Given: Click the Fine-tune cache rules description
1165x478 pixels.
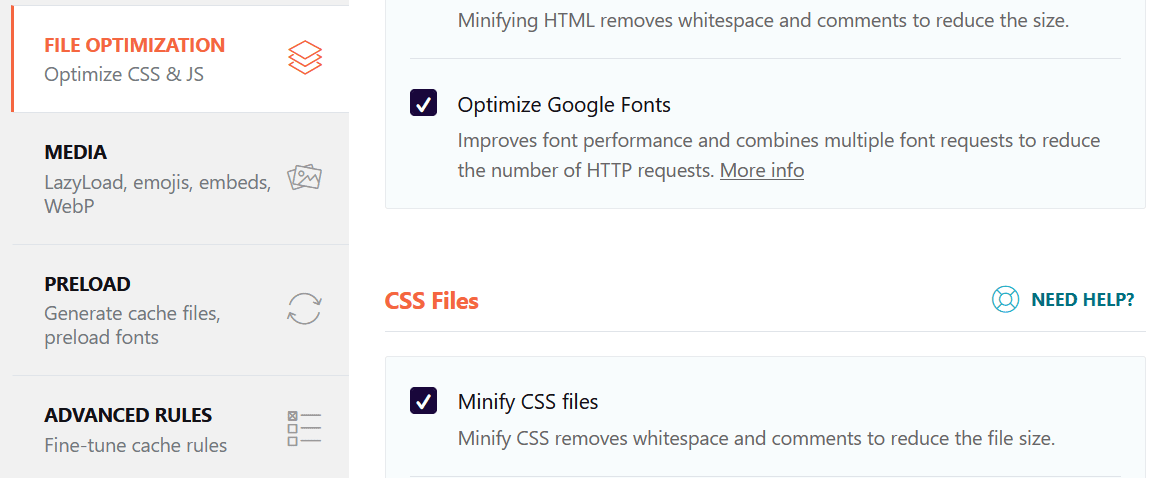Looking at the screenshot, I should [x=135, y=445].
